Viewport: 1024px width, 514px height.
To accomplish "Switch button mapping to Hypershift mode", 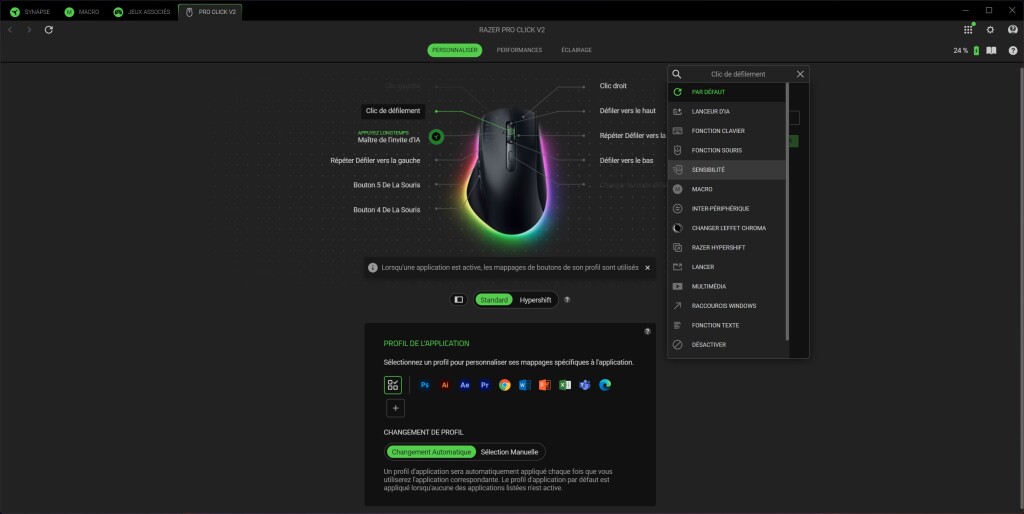I will [x=536, y=300].
